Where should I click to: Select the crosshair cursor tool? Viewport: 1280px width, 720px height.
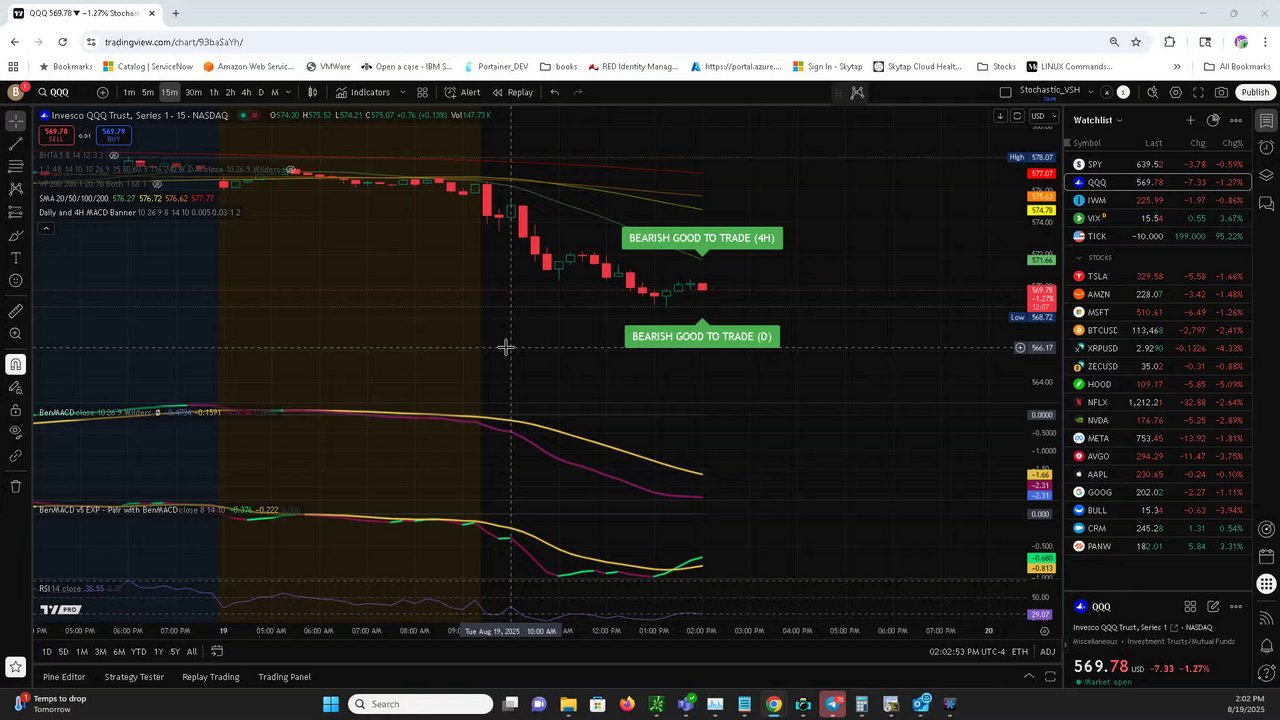click(x=15, y=121)
